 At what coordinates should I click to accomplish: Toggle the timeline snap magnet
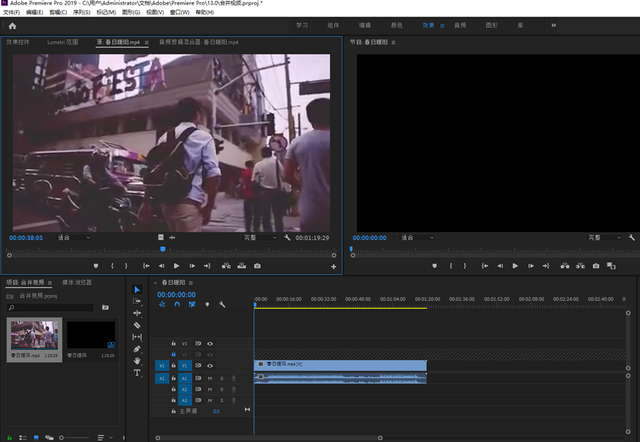(x=177, y=304)
